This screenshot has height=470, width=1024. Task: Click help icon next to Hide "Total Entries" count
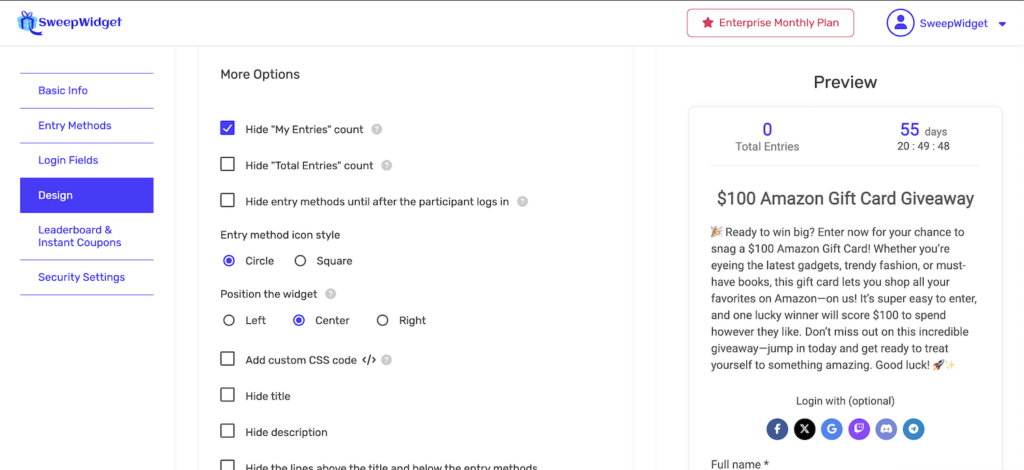387,165
